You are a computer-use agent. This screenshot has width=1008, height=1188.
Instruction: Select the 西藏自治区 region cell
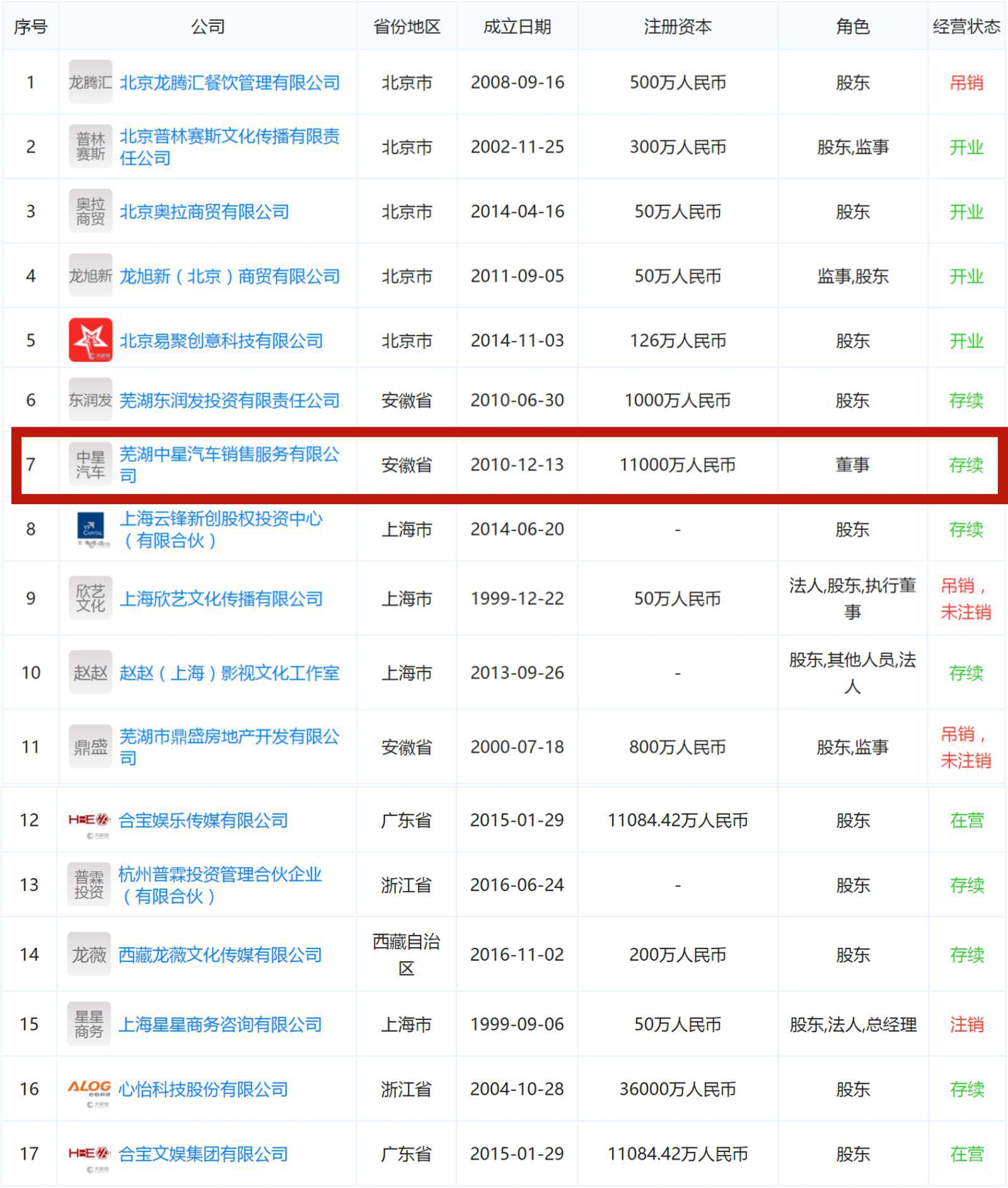coord(407,955)
